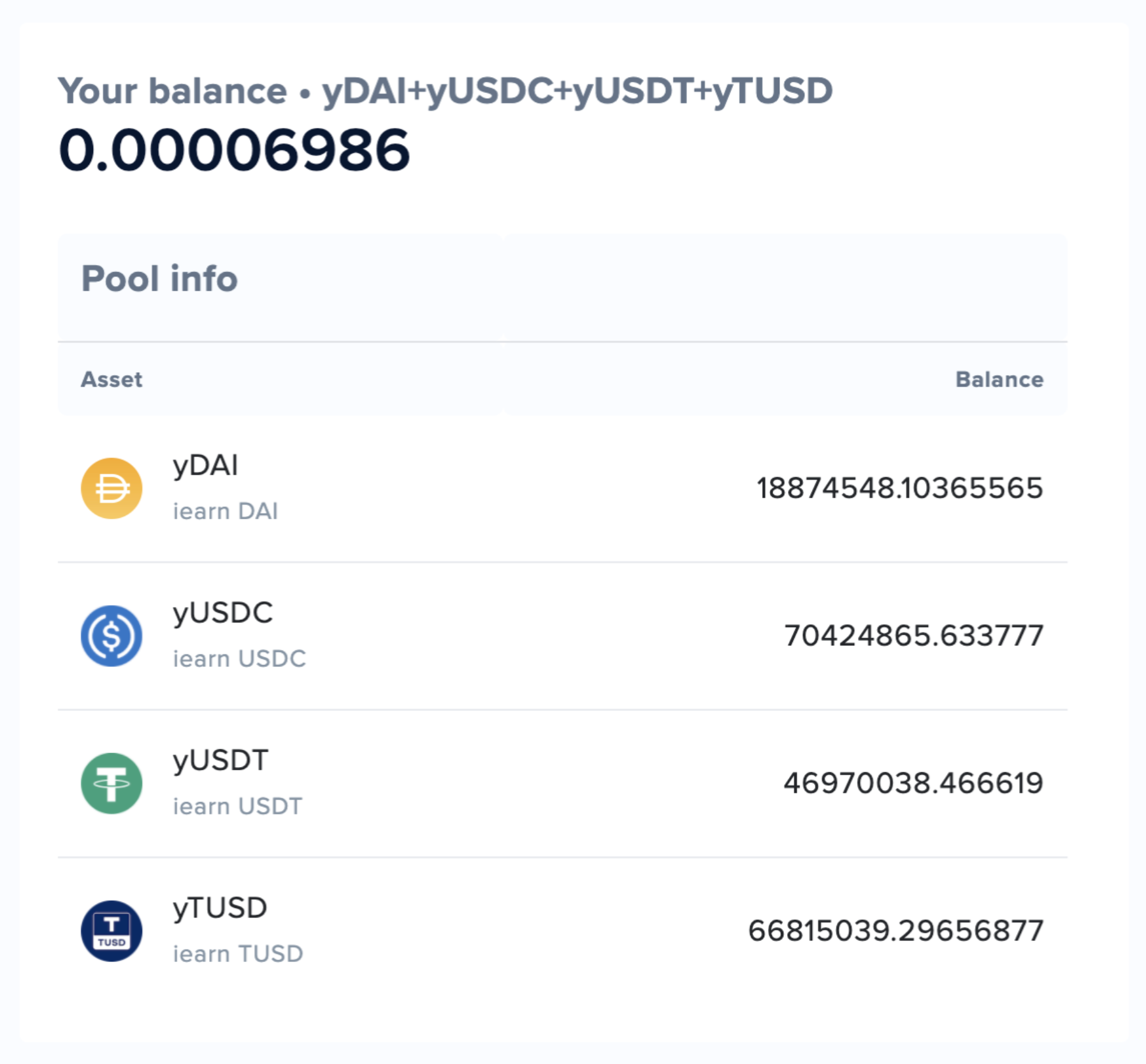Click the Pool info heading
Image resolution: width=1146 pixels, height=1064 pixels.
click(159, 279)
